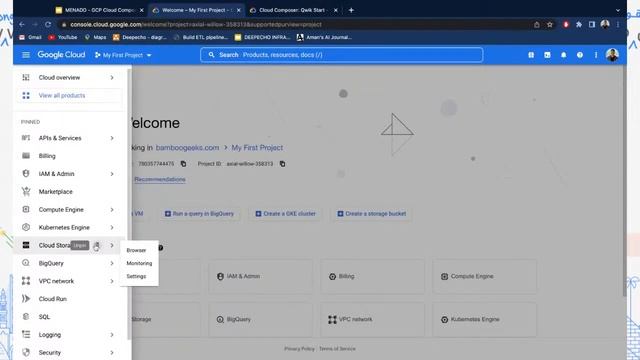This screenshot has height=360, width=640.
Task: Switch to Cloud Composer Qwik Start tab
Action: (292, 10)
